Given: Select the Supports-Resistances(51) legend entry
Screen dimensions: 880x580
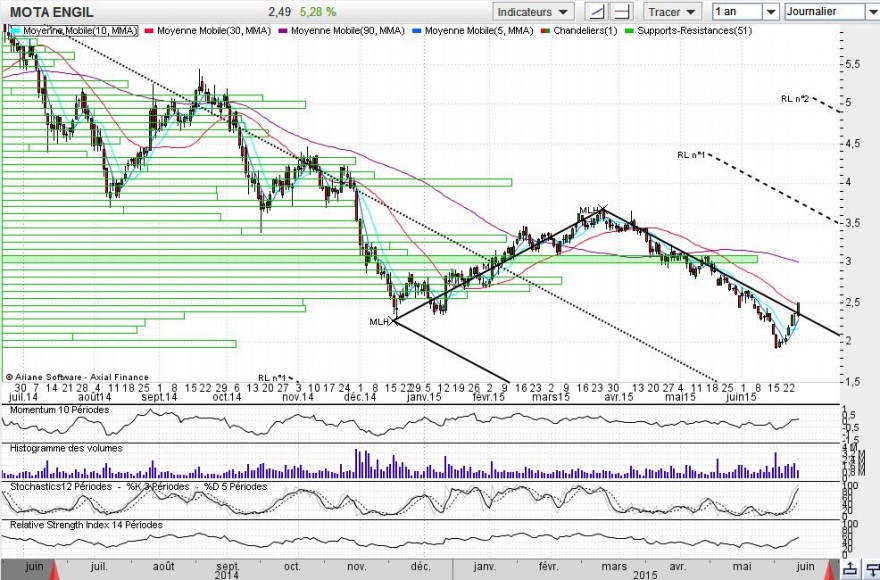Looking at the screenshot, I should coord(688,31).
